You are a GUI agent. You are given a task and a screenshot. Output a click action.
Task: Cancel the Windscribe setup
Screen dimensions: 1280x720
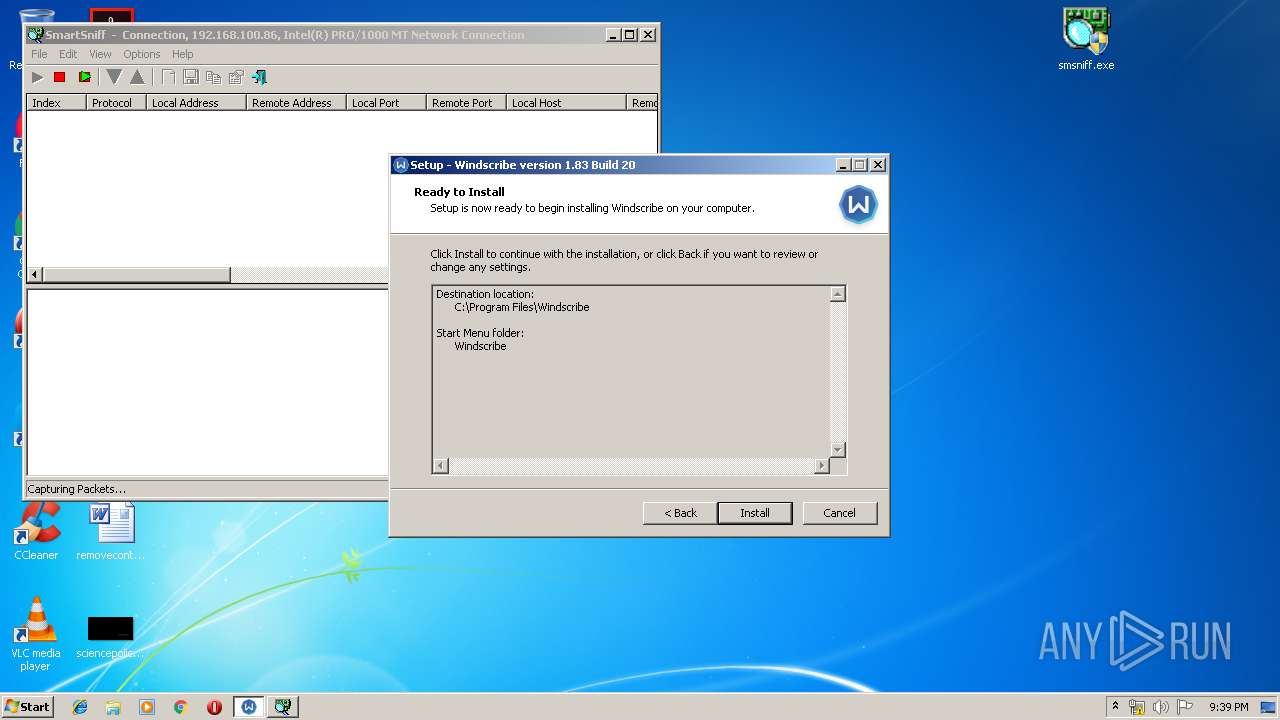tap(839, 513)
